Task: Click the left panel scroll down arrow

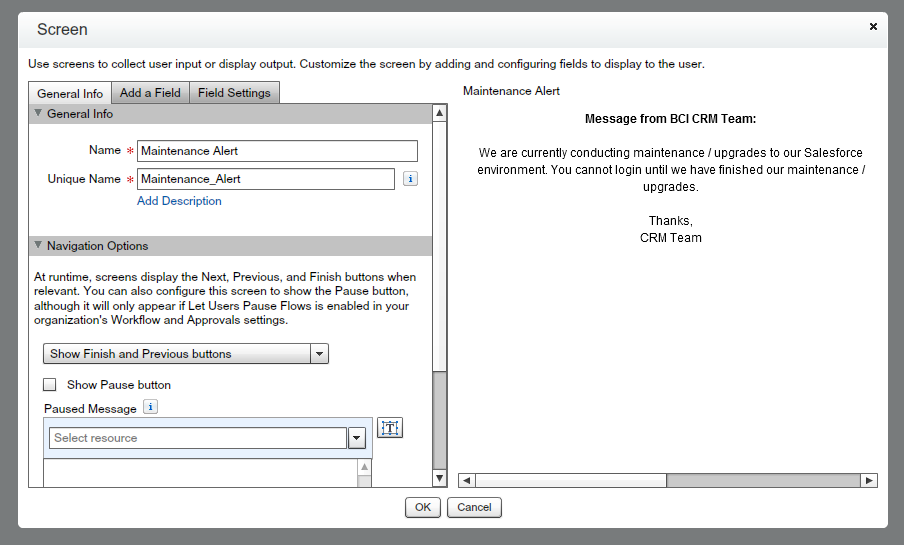Action: [x=439, y=479]
